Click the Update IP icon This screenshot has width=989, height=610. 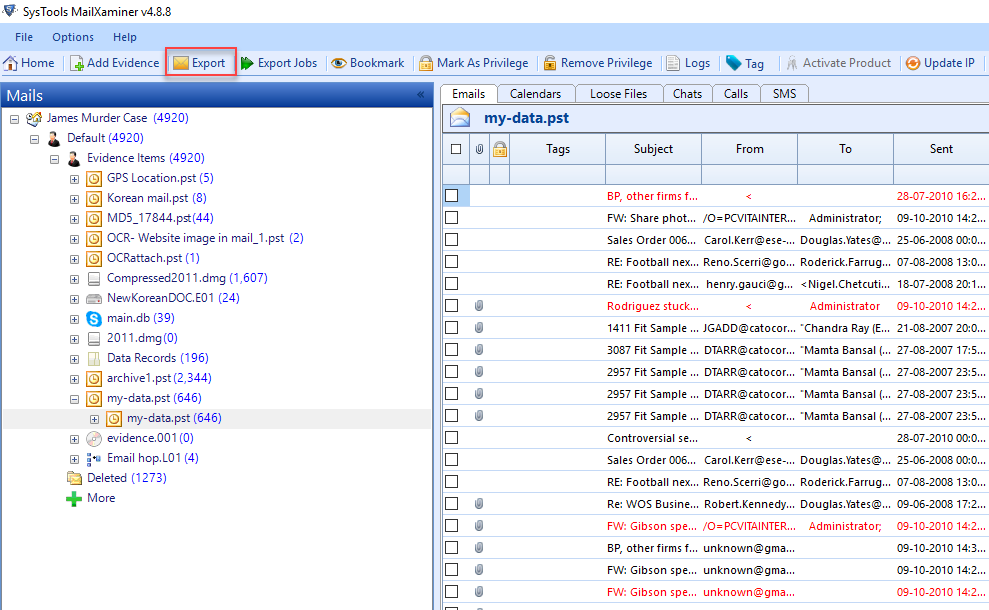click(913, 63)
